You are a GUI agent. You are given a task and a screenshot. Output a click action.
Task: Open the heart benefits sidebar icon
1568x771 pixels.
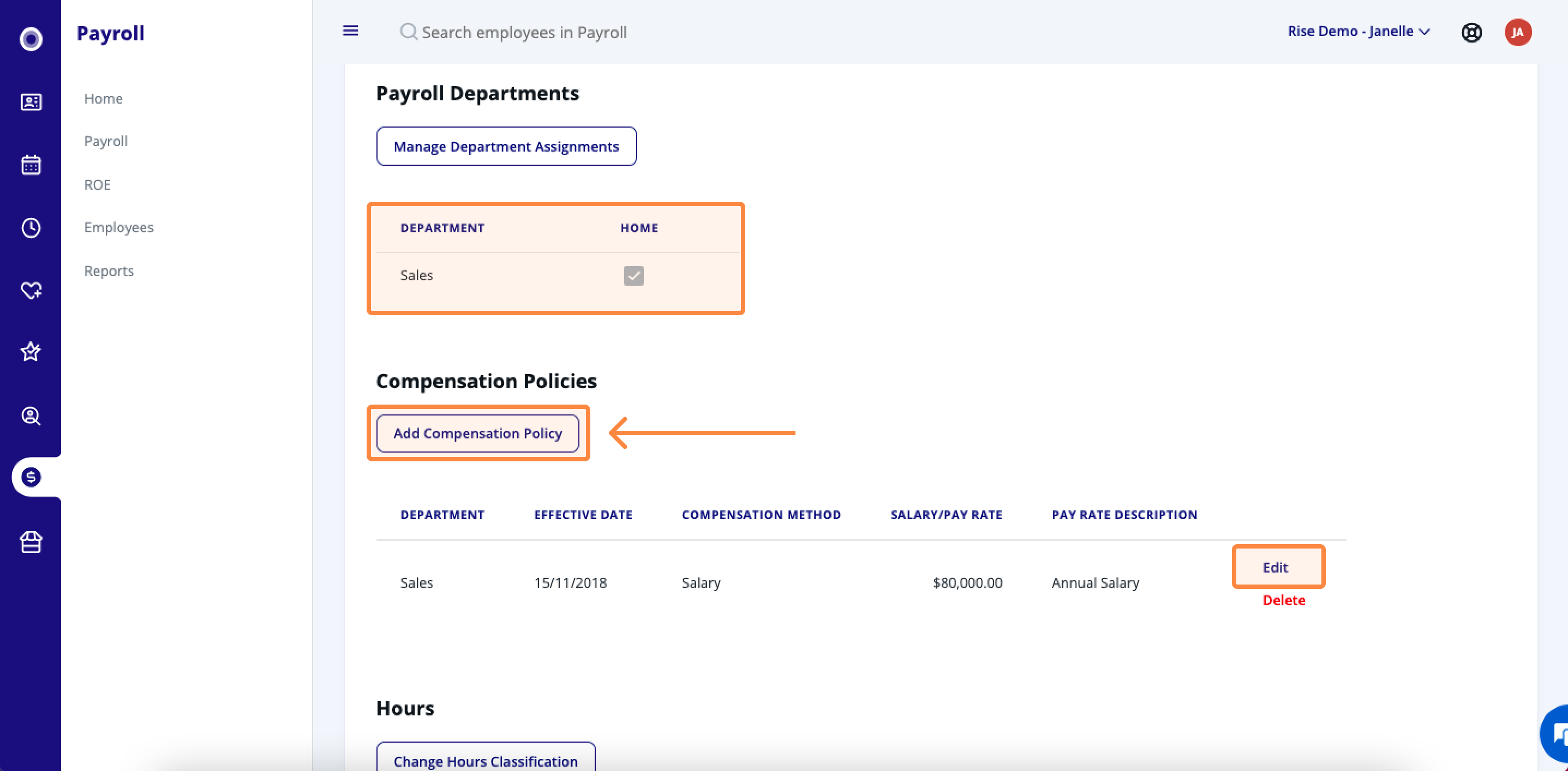pos(31,290)
